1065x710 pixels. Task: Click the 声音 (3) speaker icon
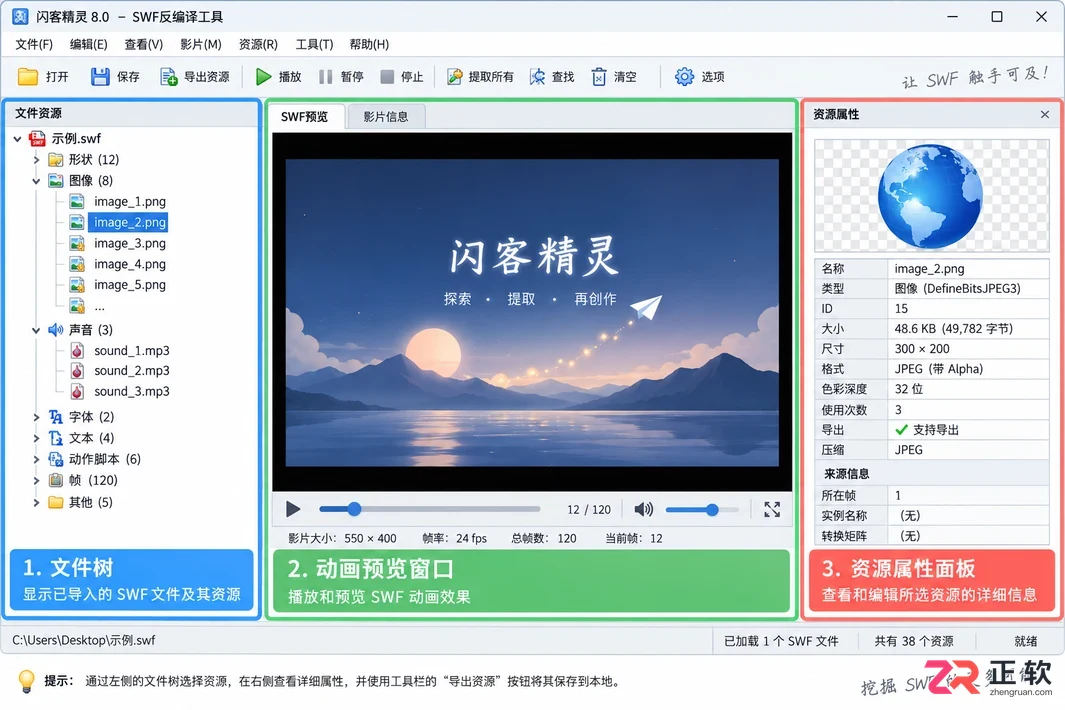tap(56, 330)
